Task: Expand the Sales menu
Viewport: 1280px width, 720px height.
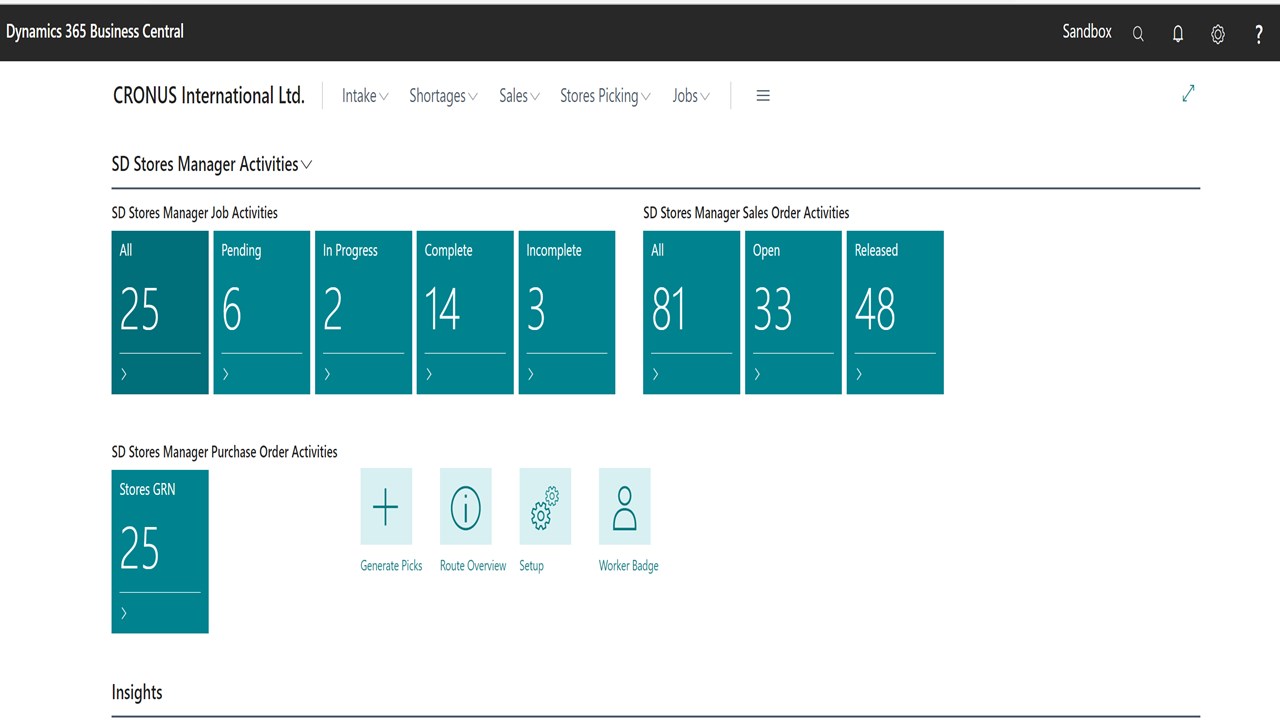Action: (519, 96)
